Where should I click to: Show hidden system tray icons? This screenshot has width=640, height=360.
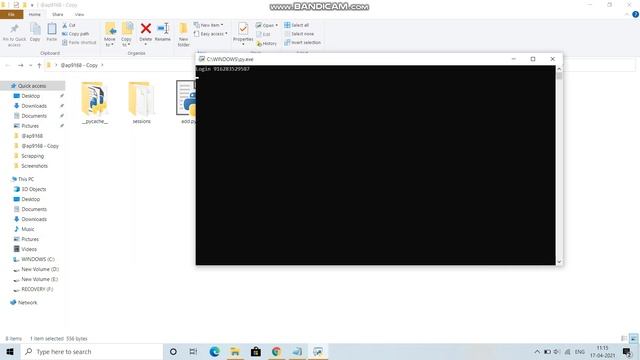[x=537, y=352]
